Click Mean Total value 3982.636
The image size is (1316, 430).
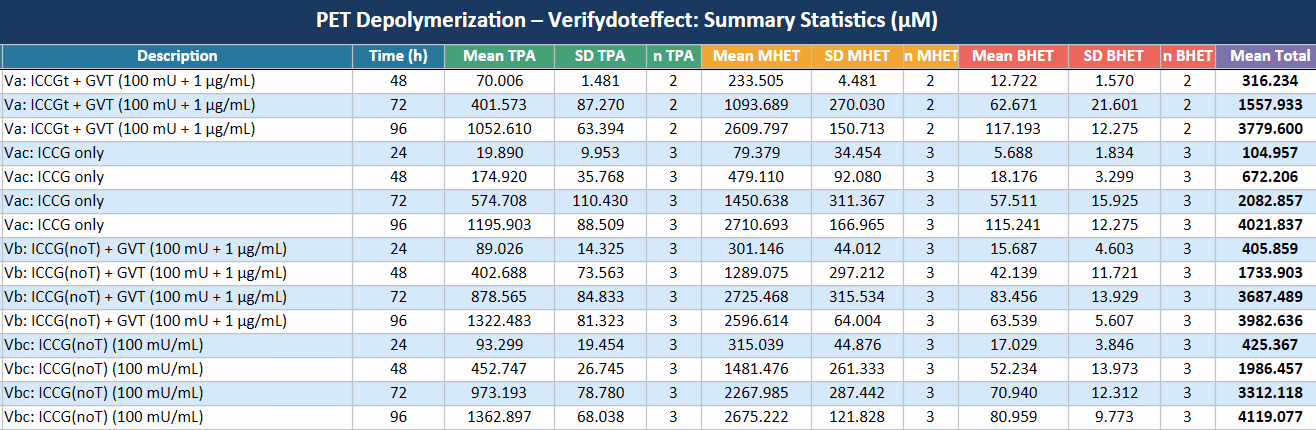[x=1266, y=321]
